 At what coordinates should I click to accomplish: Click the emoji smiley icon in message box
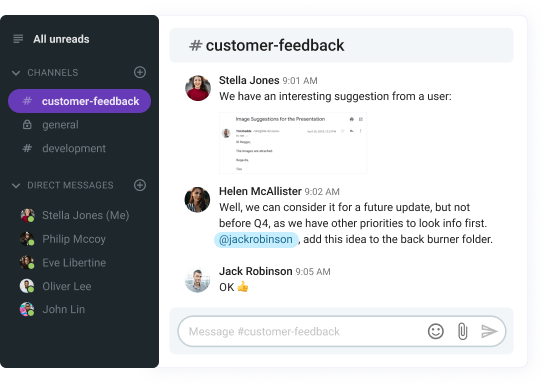(436, 331)
